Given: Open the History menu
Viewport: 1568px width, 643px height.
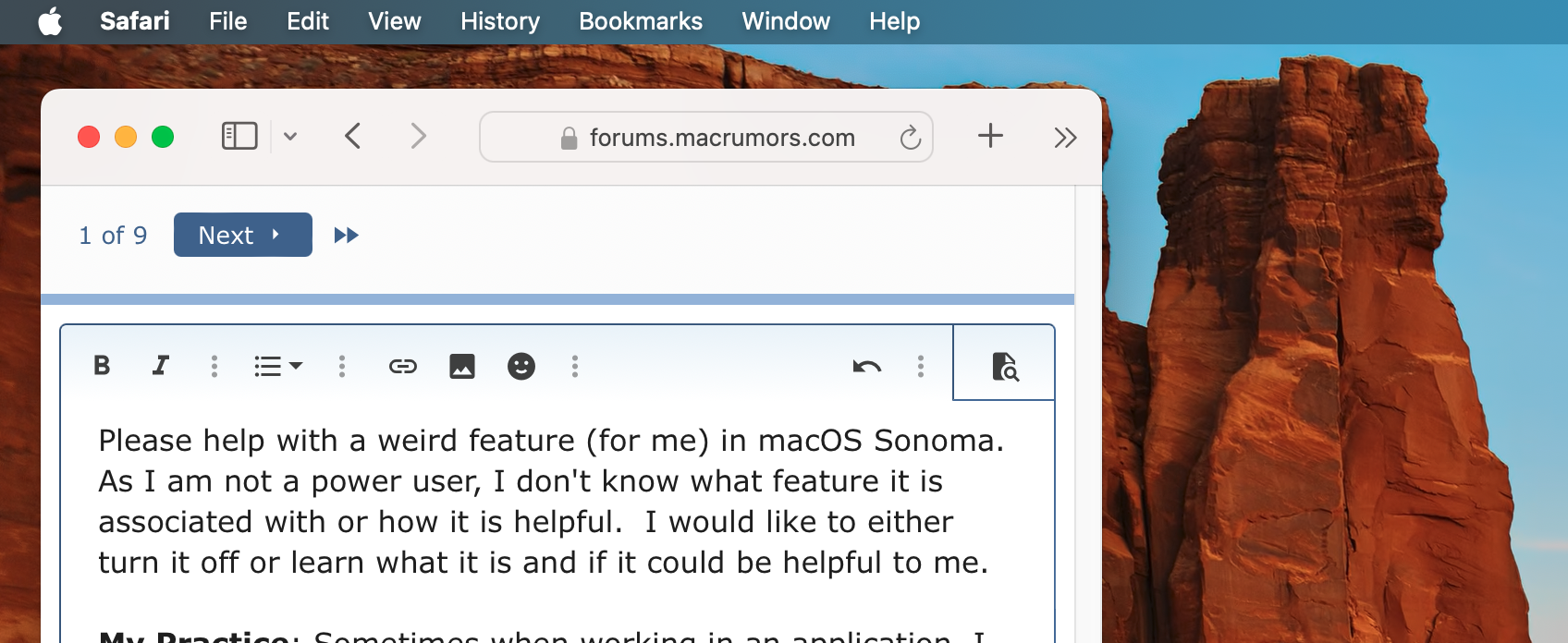Looking at the screenshot, I should [500, 21].
